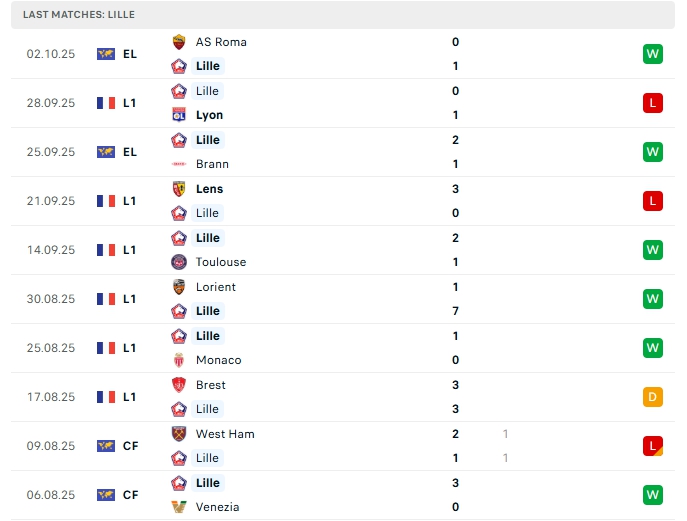Click the Brann club crest icon
Screen dimensions: 687x521
pyautogui.click(x=179, y=164)
